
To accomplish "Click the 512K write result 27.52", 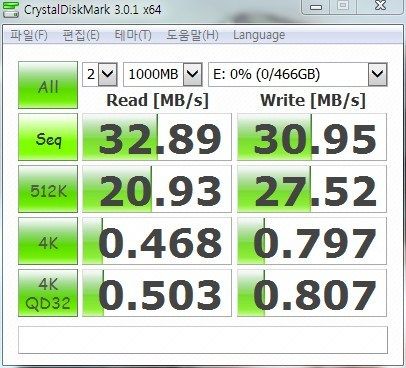I will 312,189.
